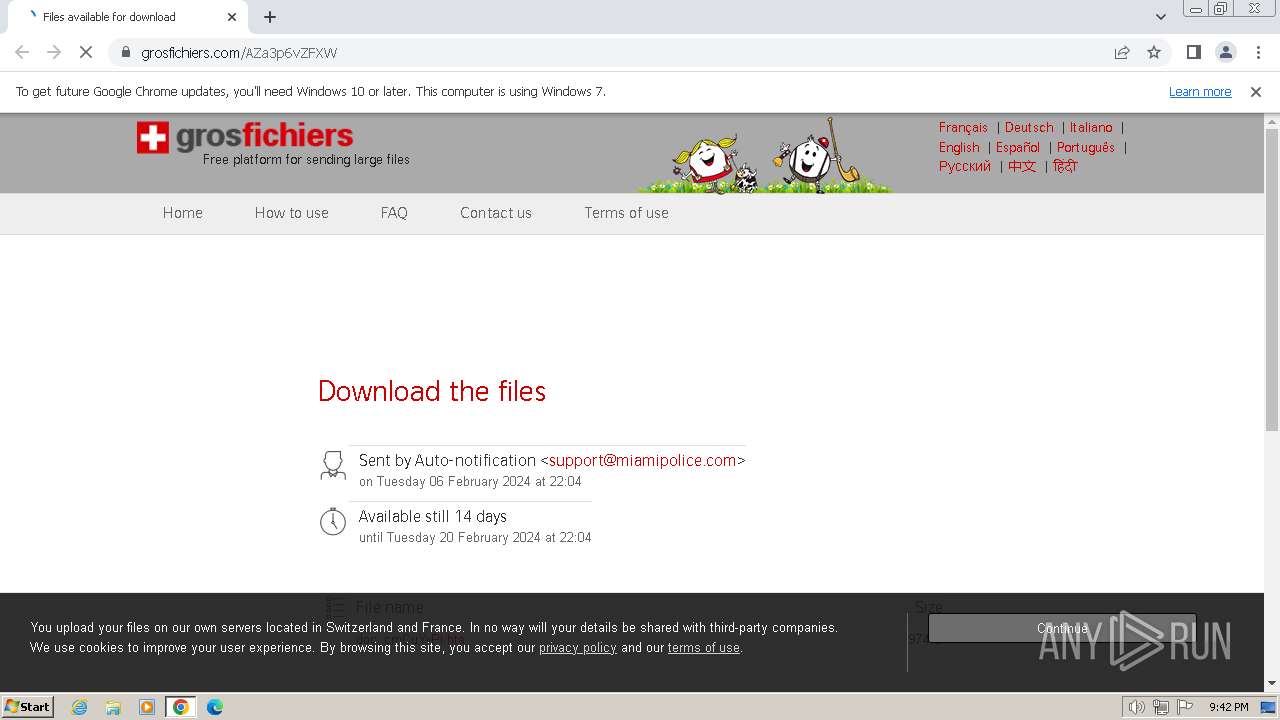Image resolution: width=1280 pixels, height=720 pixels.
Task: Switch language to Español
Action: pyautogui.click(x=1018, y=147)
